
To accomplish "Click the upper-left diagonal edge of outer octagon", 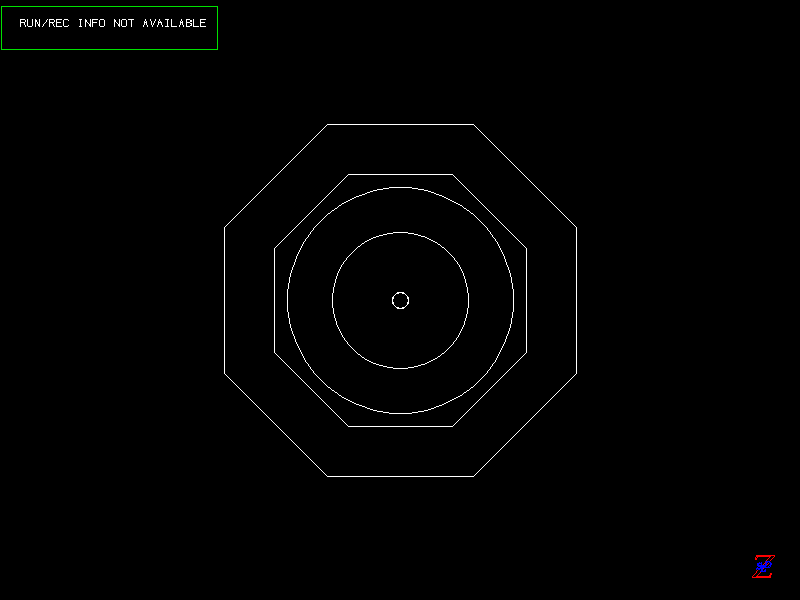I will click(x=276, y=176).
